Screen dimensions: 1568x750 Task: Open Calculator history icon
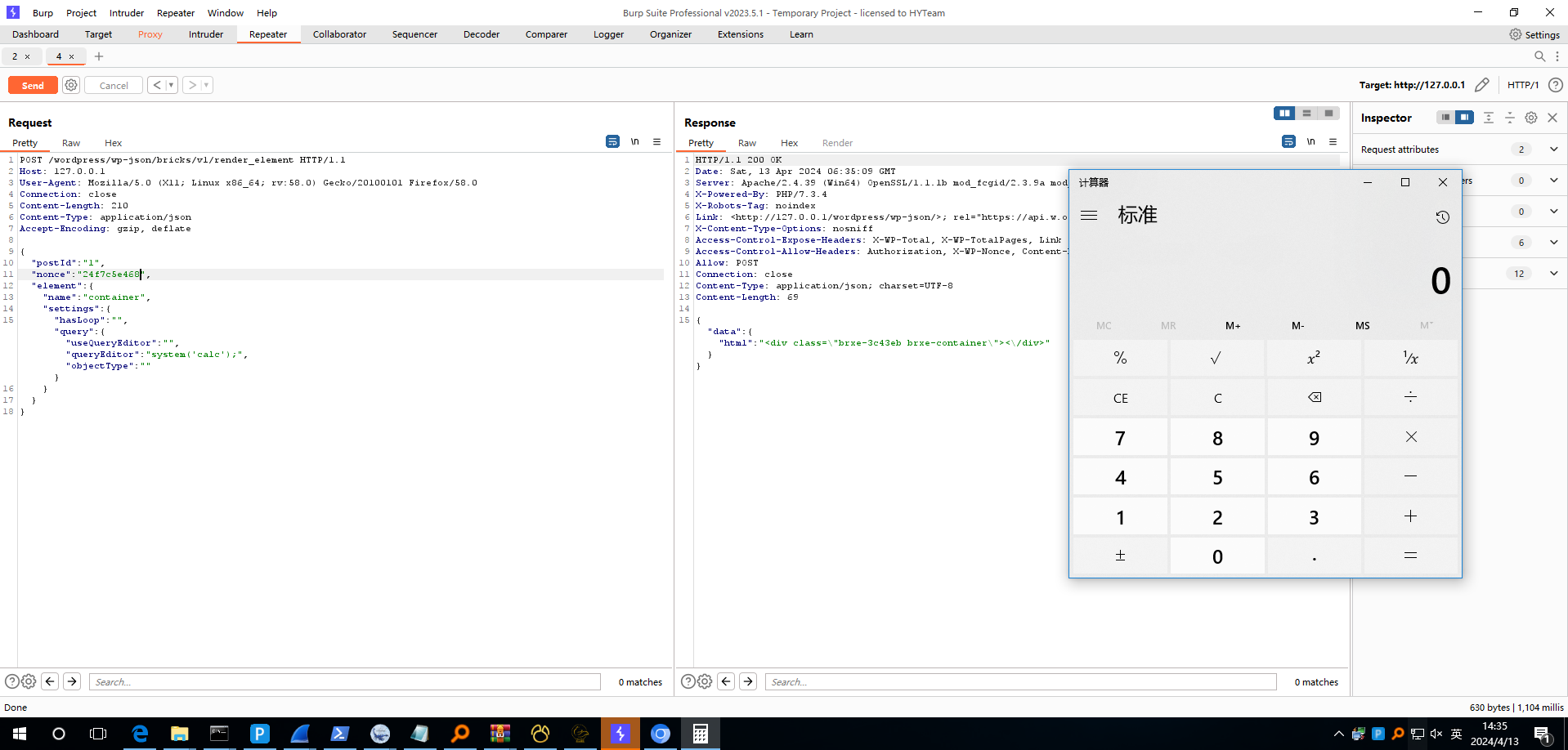[x=1442, y=217]
